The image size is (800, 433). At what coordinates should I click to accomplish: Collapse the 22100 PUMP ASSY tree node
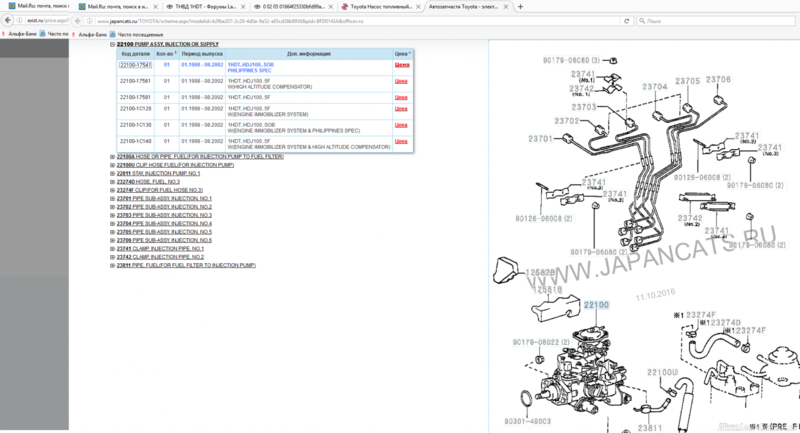[x=111, y=45]
